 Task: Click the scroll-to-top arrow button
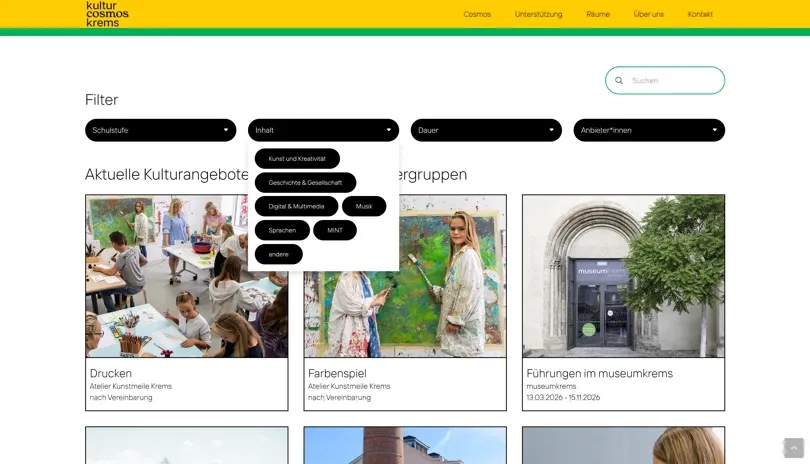(793, 447)
